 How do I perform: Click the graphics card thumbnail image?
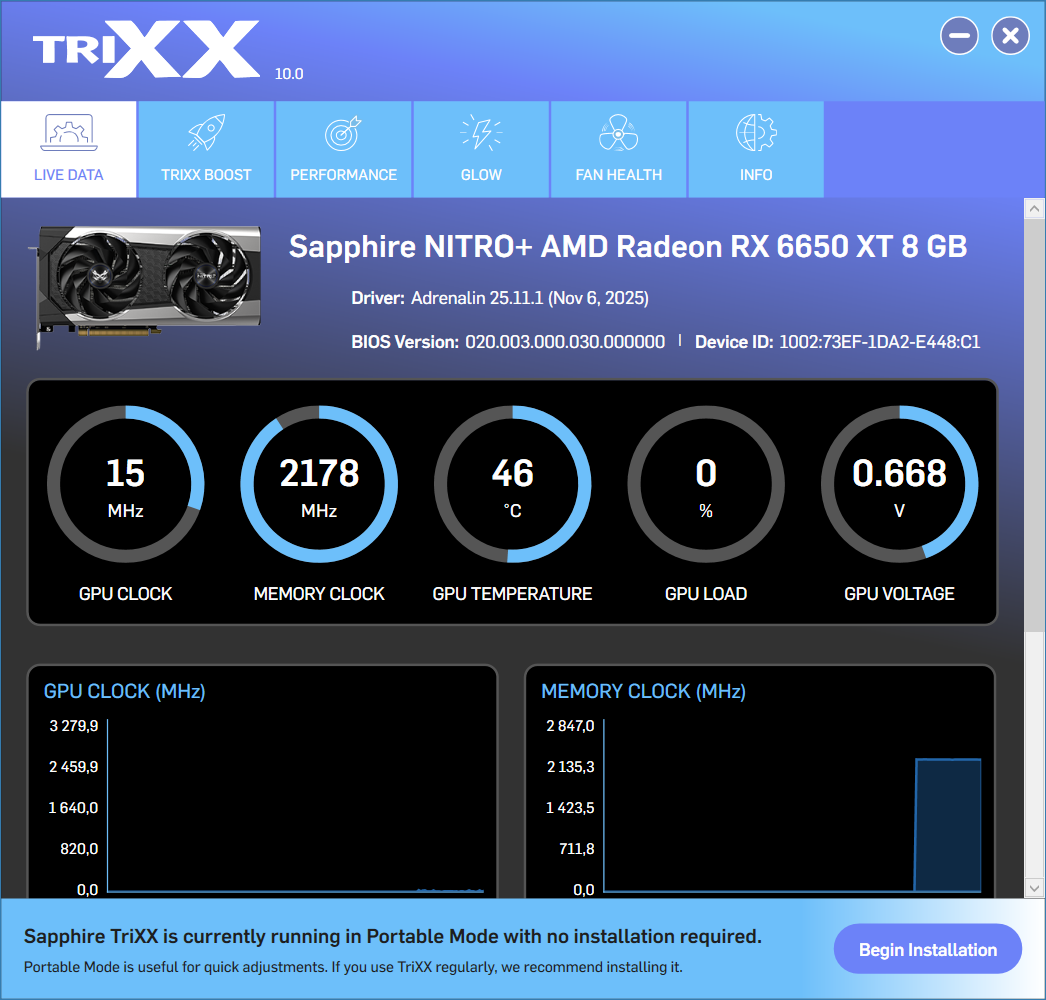145,287
